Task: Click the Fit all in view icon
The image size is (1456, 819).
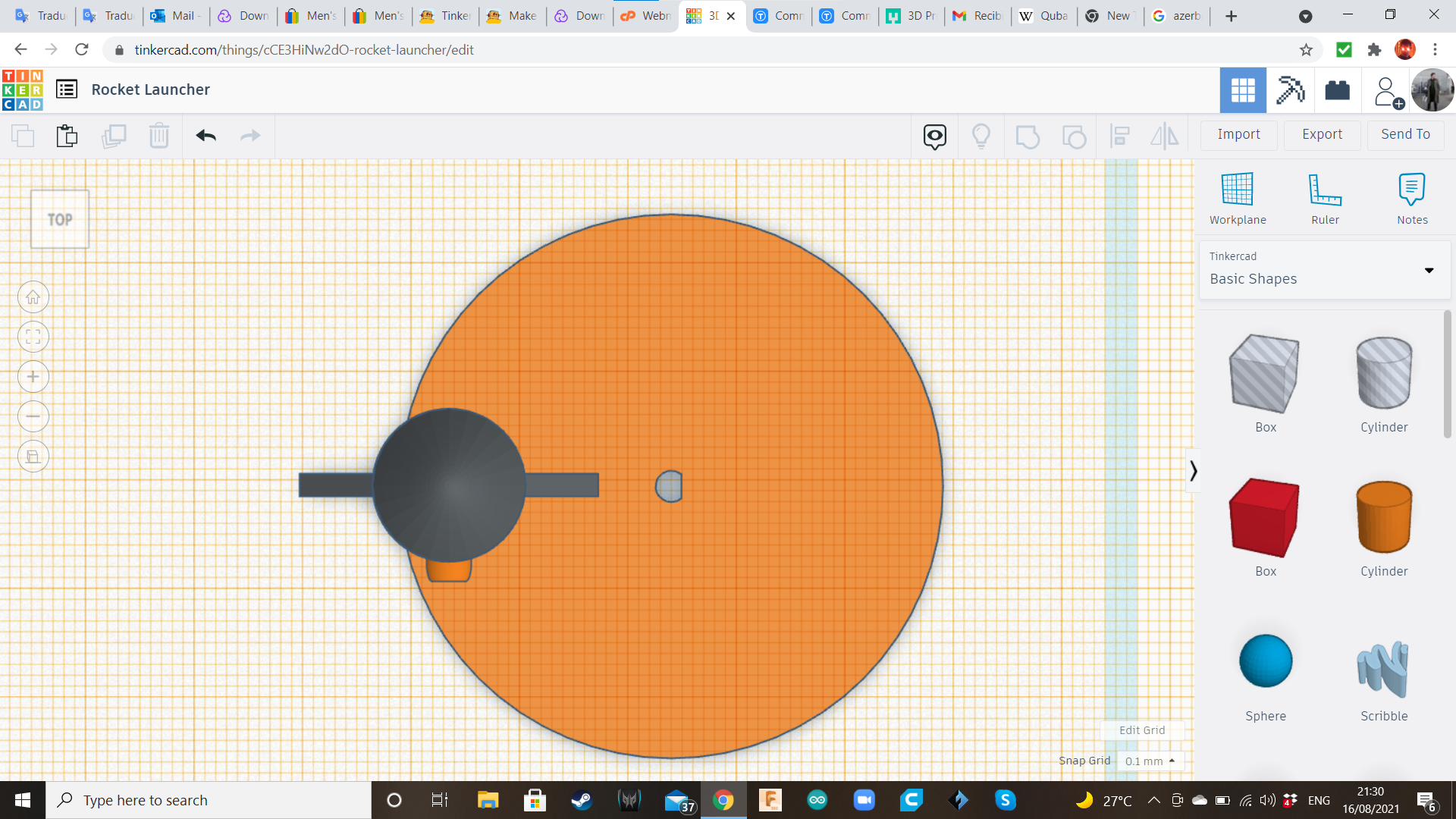Action: (33, 337)
